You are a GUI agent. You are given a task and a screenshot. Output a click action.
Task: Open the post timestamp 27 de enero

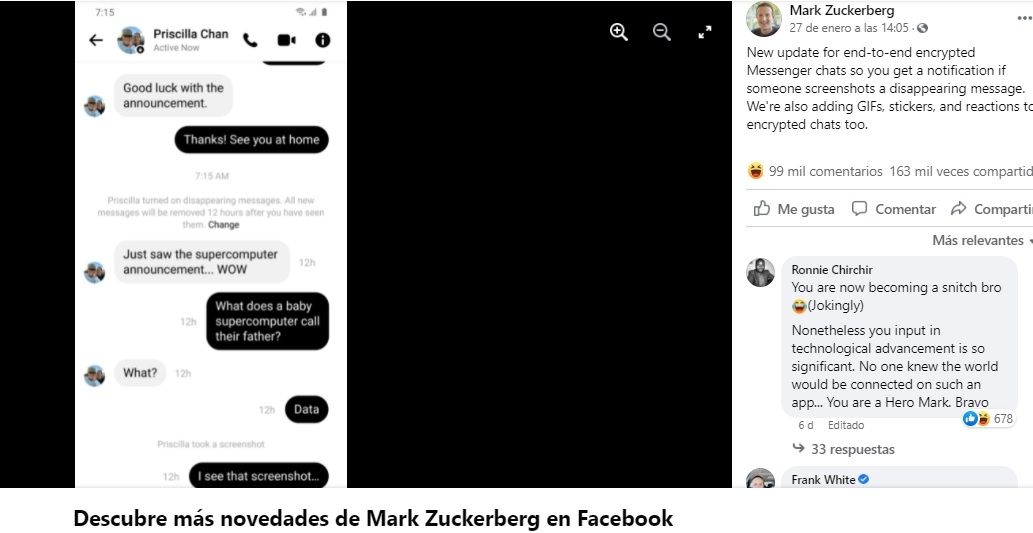point(851,28)
